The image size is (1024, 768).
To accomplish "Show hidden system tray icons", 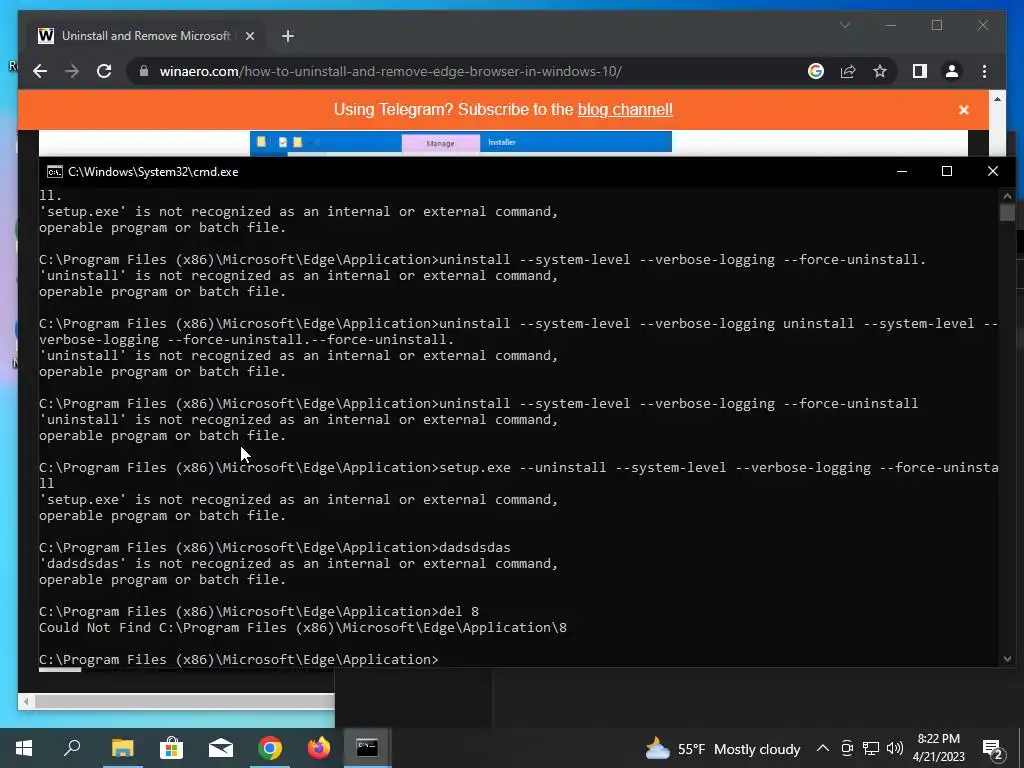I will (823, 748).
